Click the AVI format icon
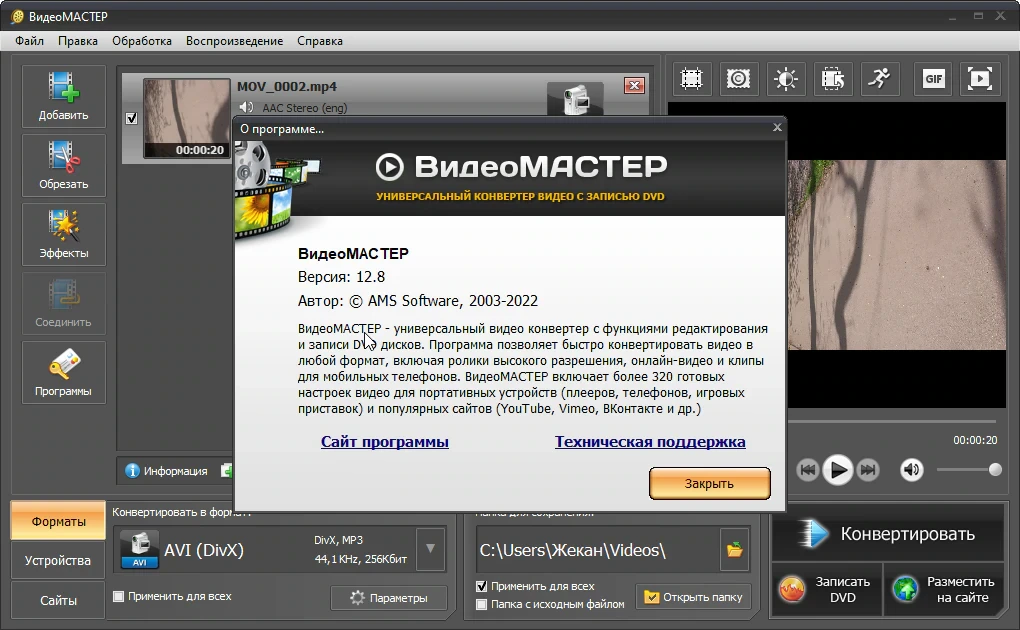The width and height of the screenshot is (1020, 630). point(139,550)
